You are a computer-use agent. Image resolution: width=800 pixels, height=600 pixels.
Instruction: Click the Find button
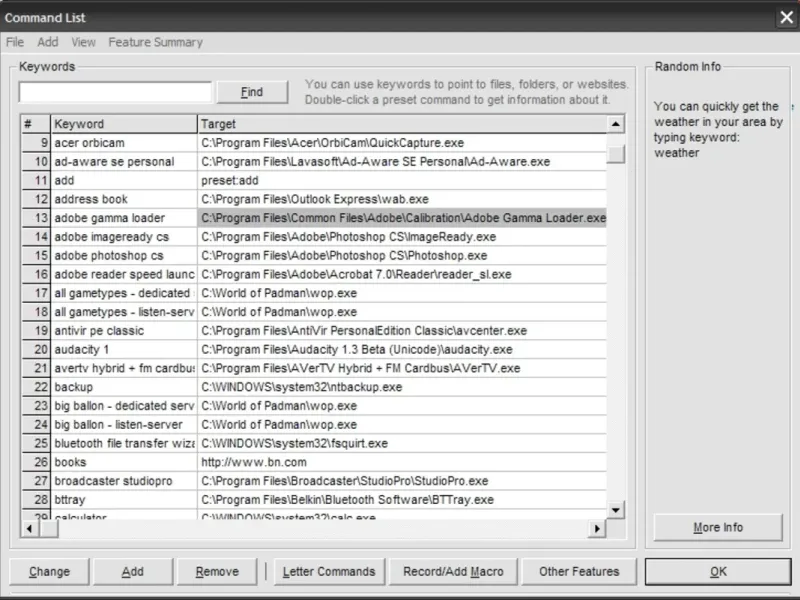[x=252, y=92]
